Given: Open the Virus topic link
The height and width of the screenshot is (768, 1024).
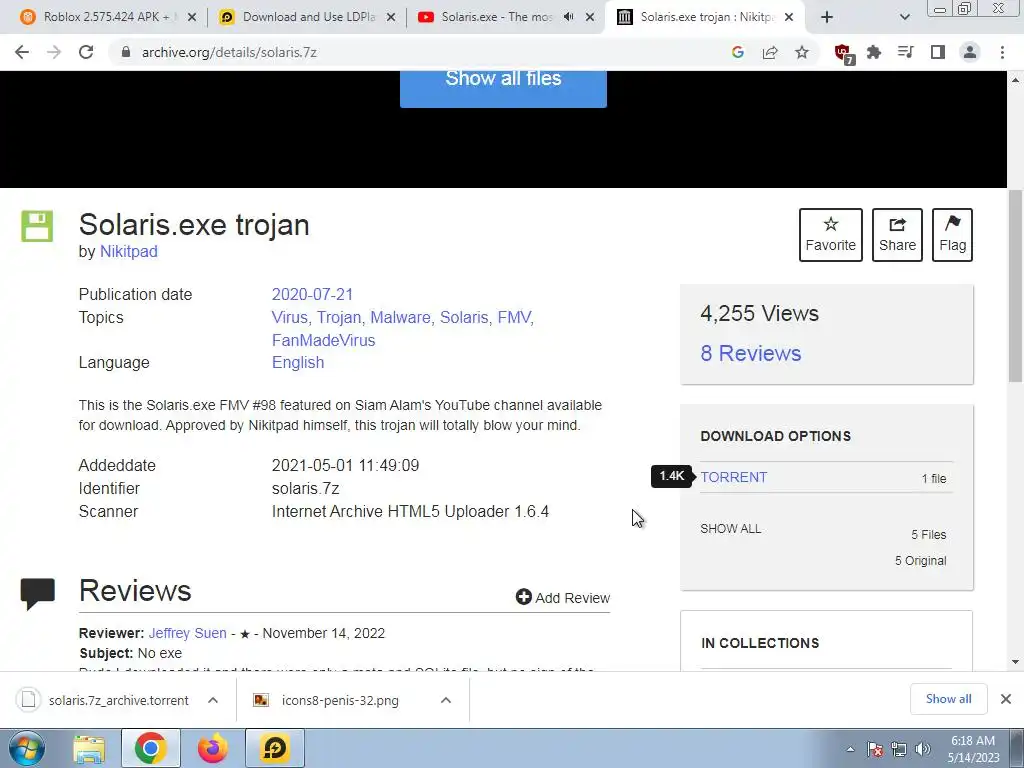Looking at the screenshot, I should click(289, 317).
